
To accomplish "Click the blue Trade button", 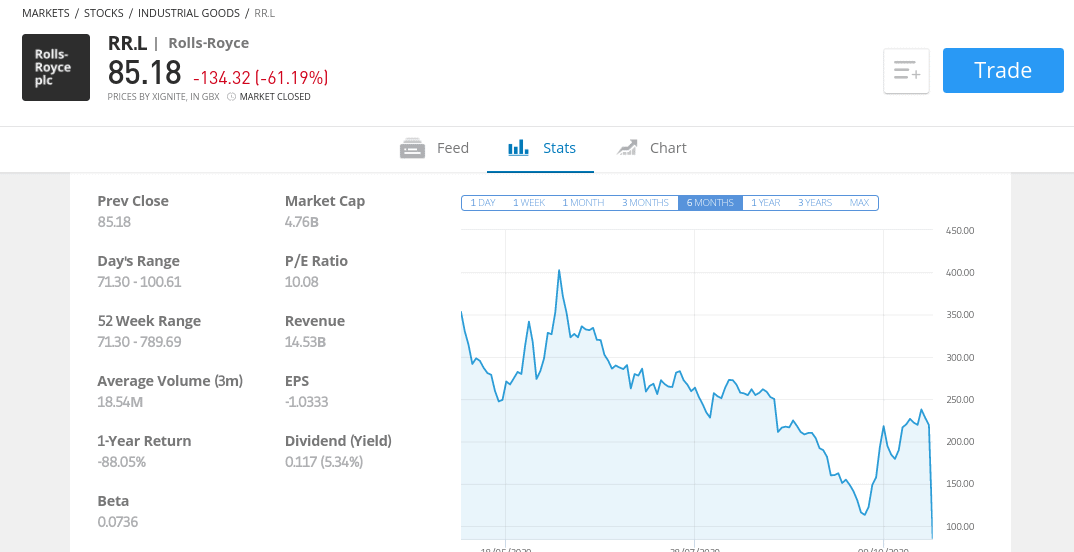I will tap(1003, 71).
